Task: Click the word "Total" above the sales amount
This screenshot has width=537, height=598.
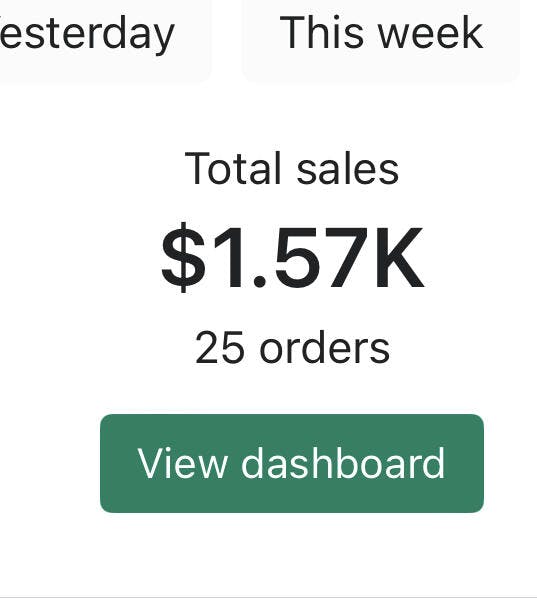Action: click(233, 168)
